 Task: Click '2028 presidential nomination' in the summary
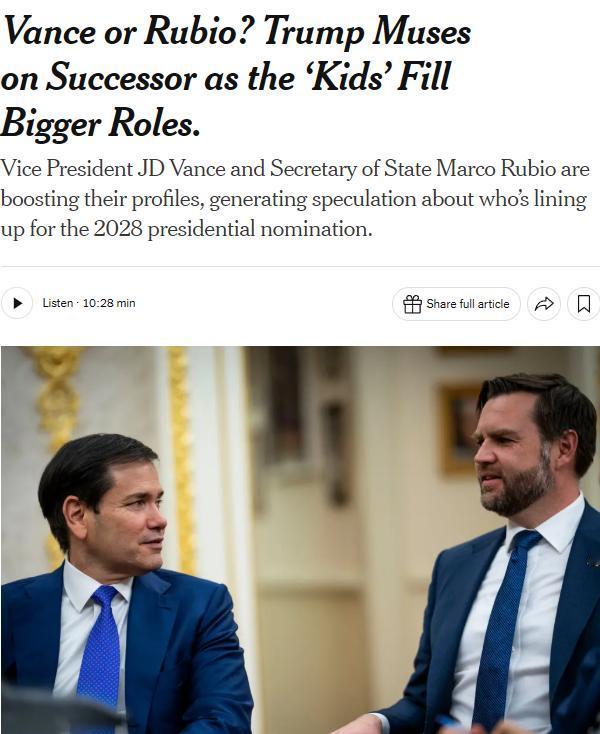(x=232, y=229)
